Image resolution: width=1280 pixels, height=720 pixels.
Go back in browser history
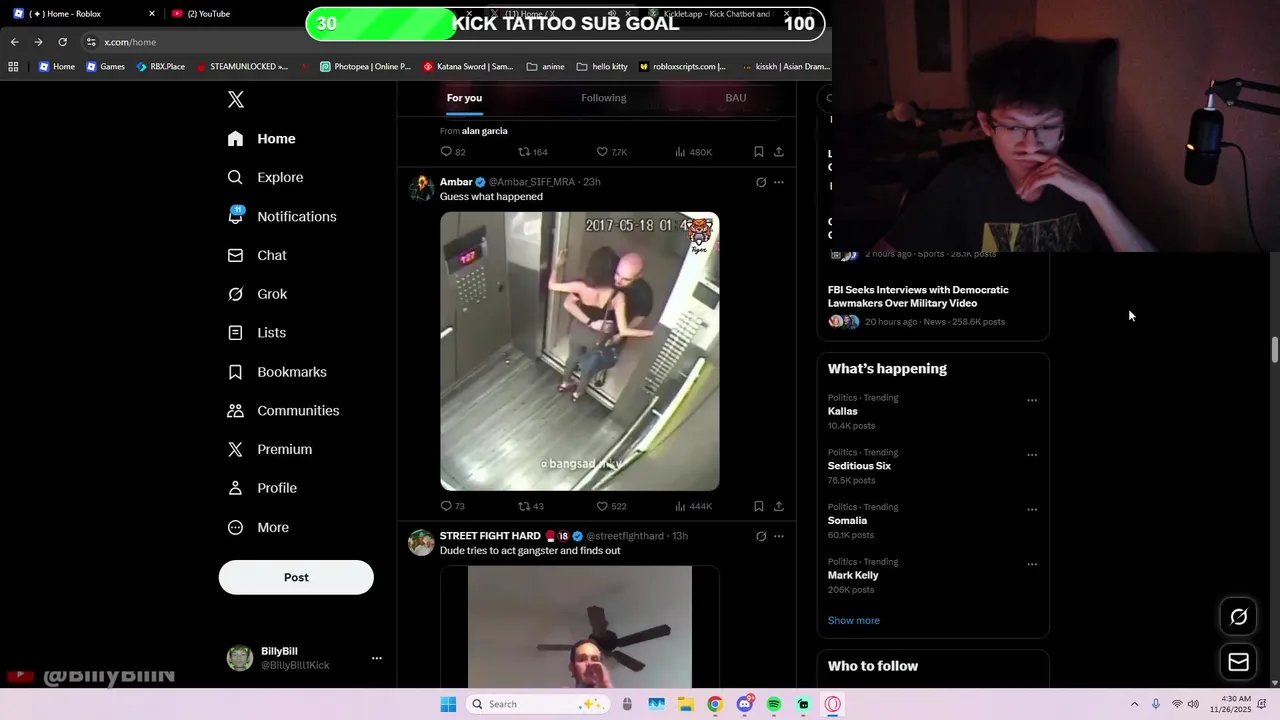pyautogui.click(x=14, y=42)
